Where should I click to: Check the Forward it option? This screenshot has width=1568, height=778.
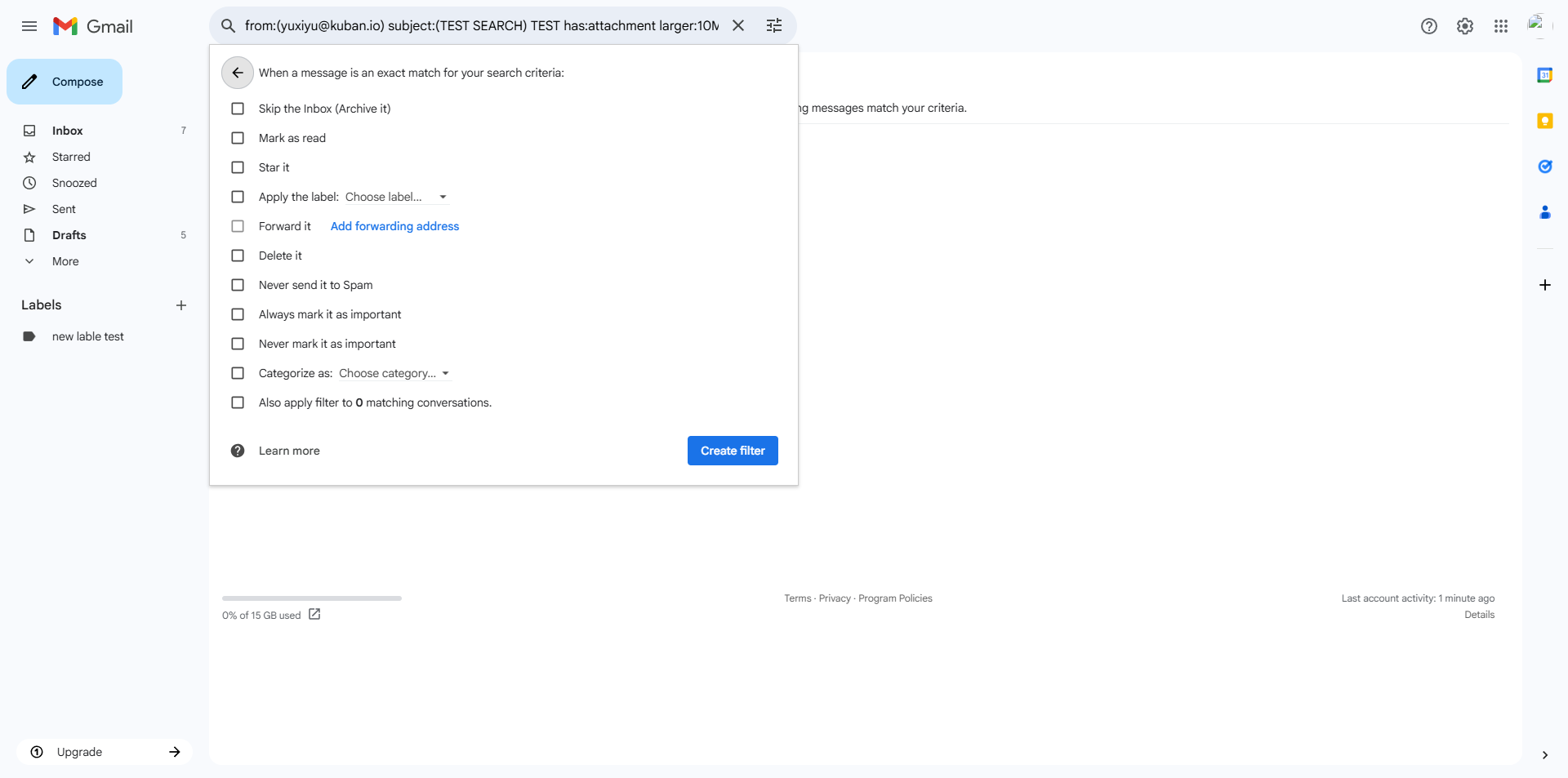[238, 226]
